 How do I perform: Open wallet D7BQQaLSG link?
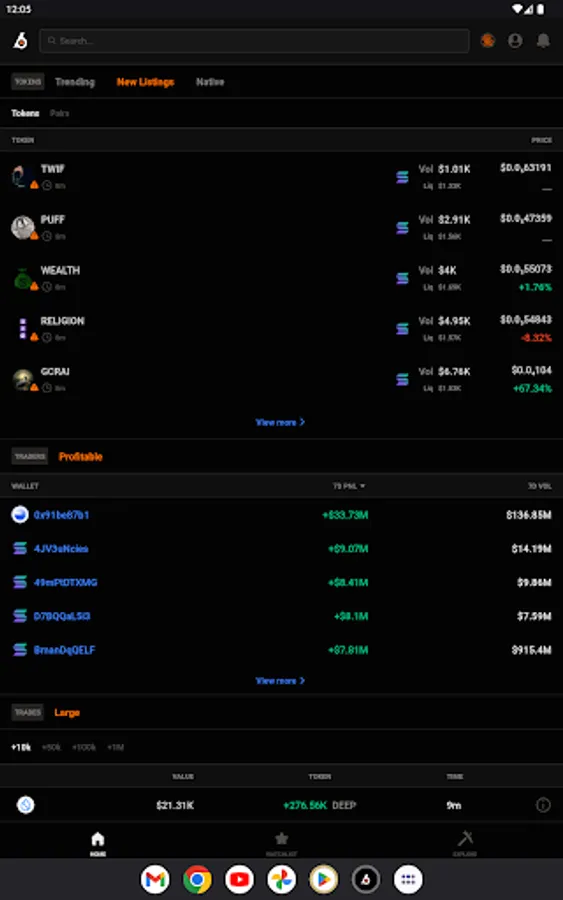[62, 616]
